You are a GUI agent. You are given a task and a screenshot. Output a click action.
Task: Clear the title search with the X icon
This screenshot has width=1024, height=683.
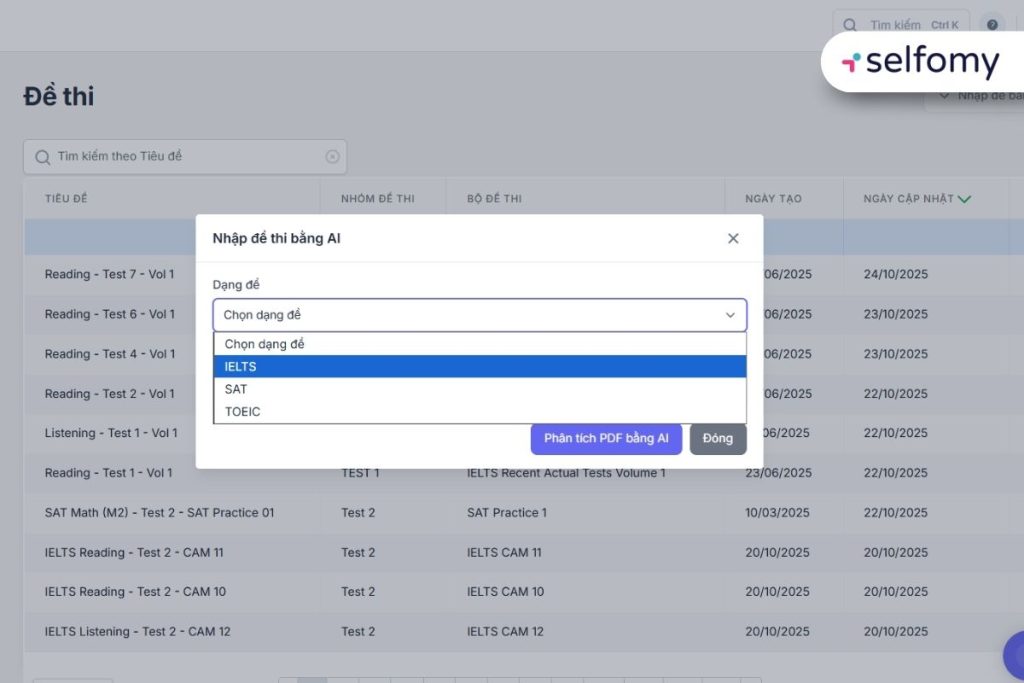tap(332, 157)
